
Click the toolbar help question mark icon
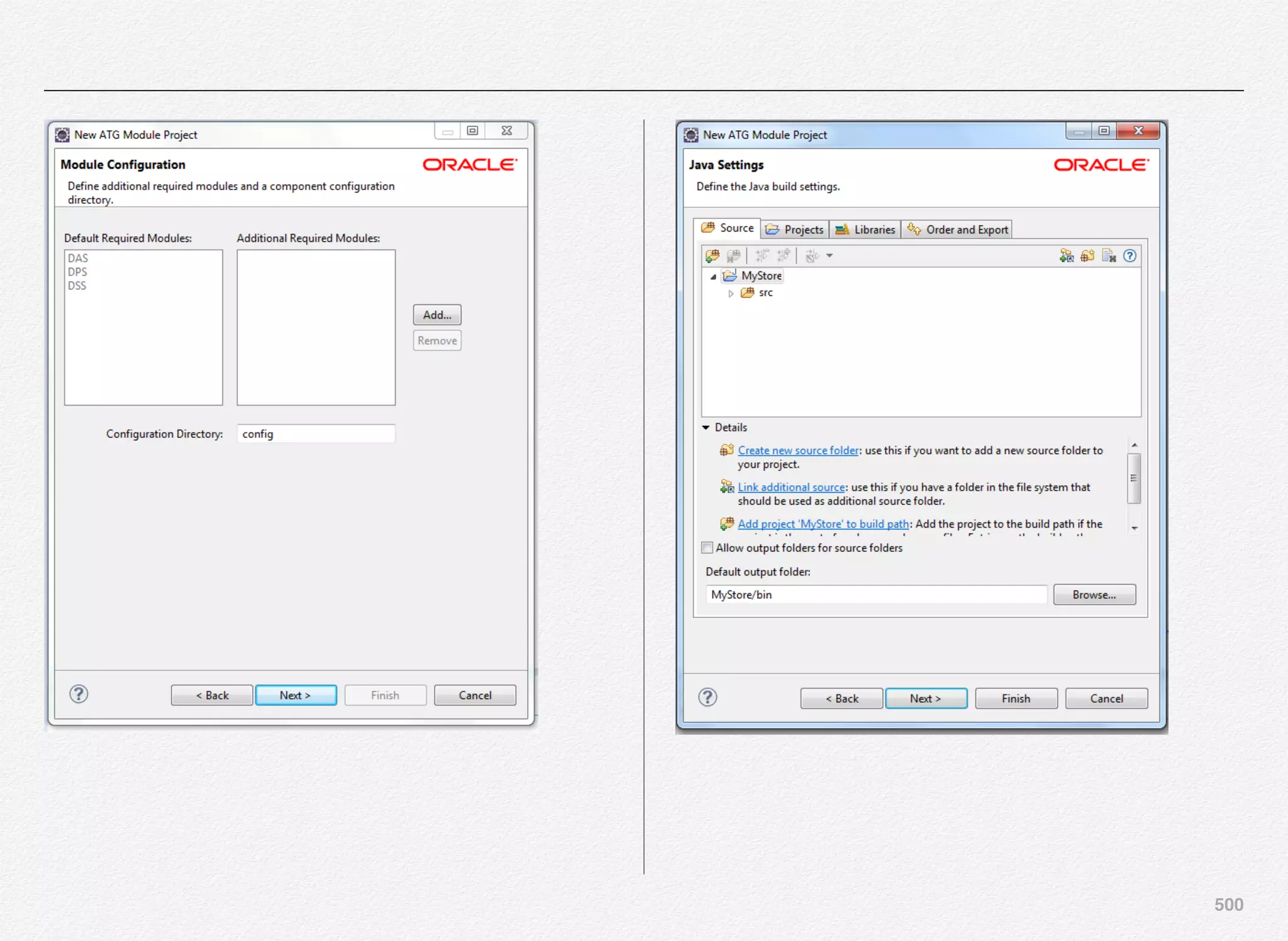point(1130,256)
